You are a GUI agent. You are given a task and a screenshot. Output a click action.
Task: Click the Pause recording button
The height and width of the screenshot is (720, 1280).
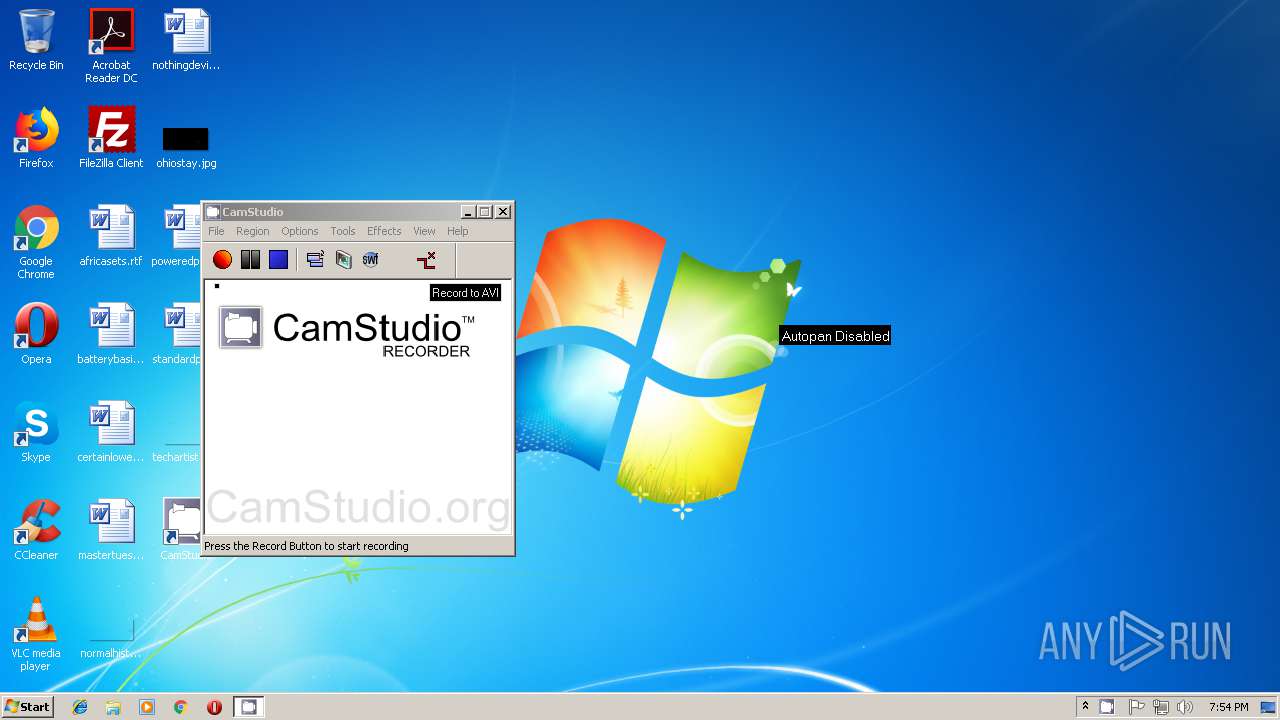click(x=250, y=260)
